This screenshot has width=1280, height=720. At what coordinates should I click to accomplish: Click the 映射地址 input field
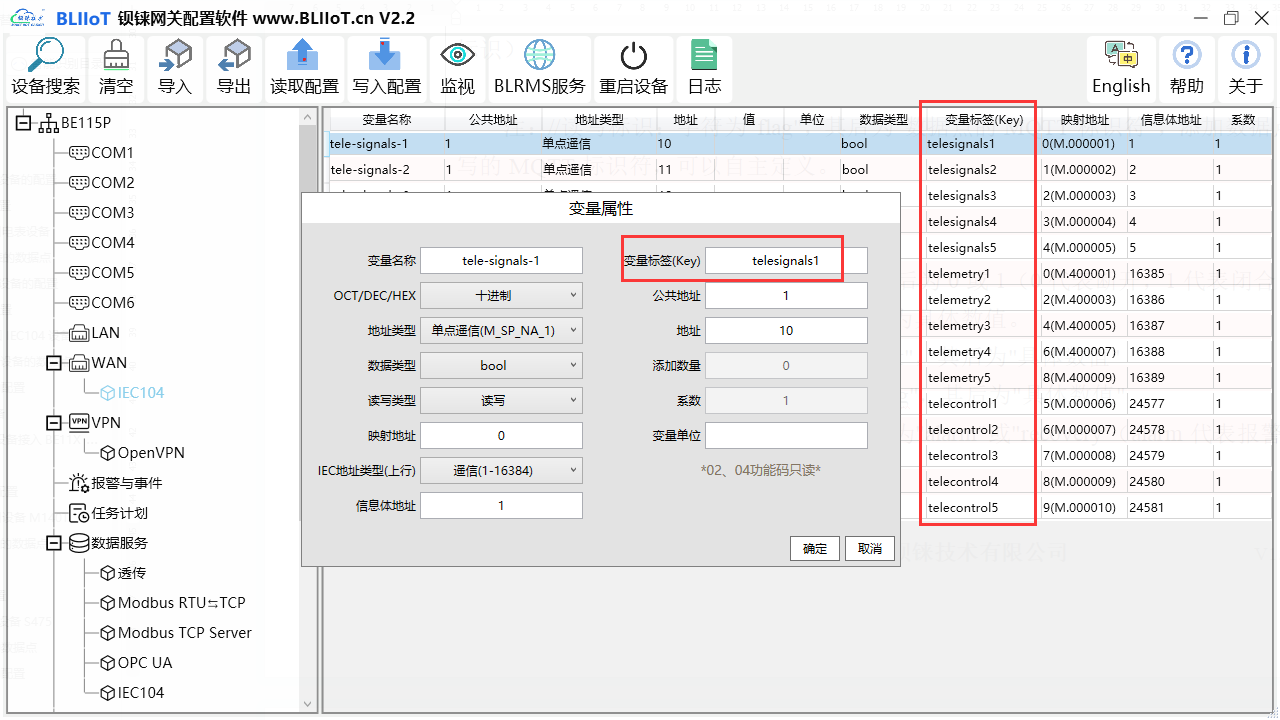click(501, 436)
